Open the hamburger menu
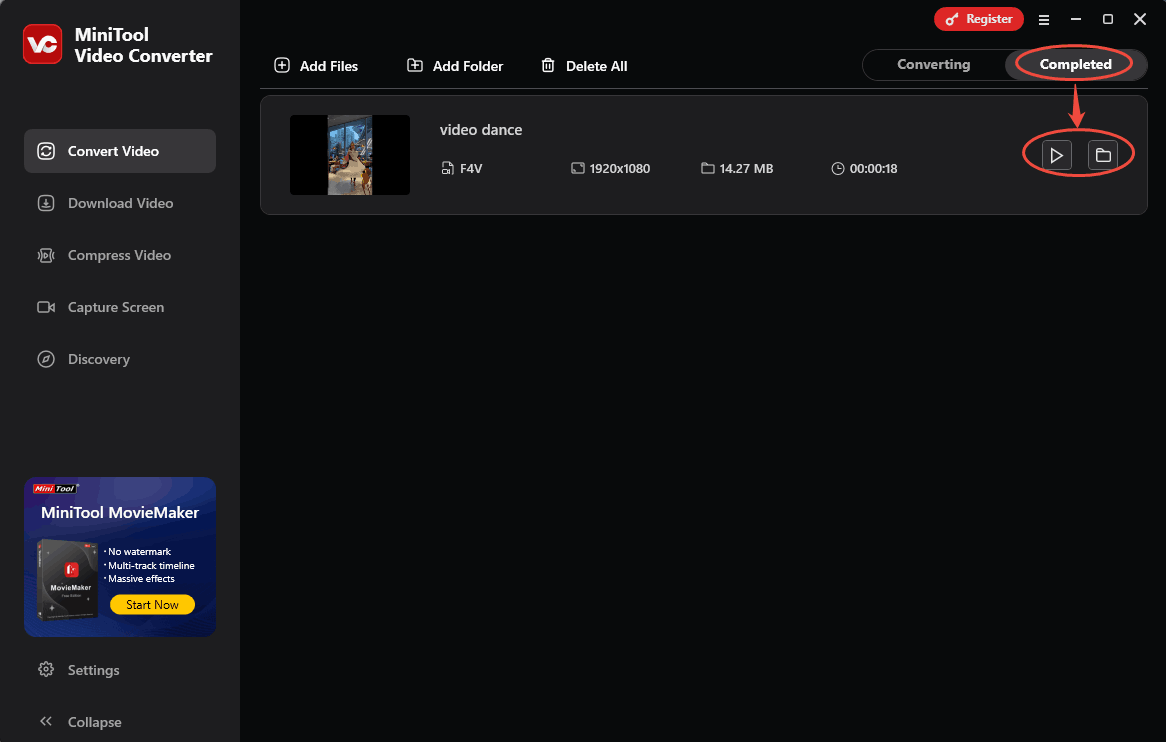The height and width of the screenshot is (742, 1166). click(1044, 20)
